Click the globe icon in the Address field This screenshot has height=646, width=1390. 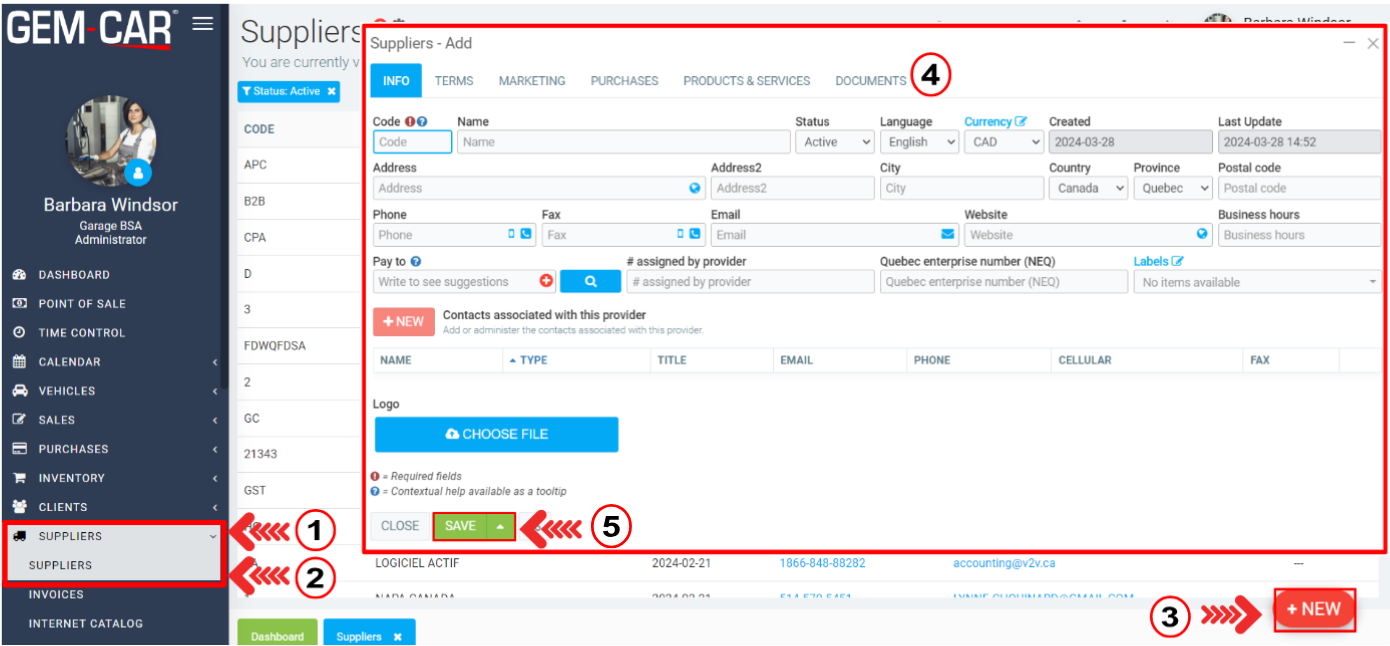(x=695, y=188)
